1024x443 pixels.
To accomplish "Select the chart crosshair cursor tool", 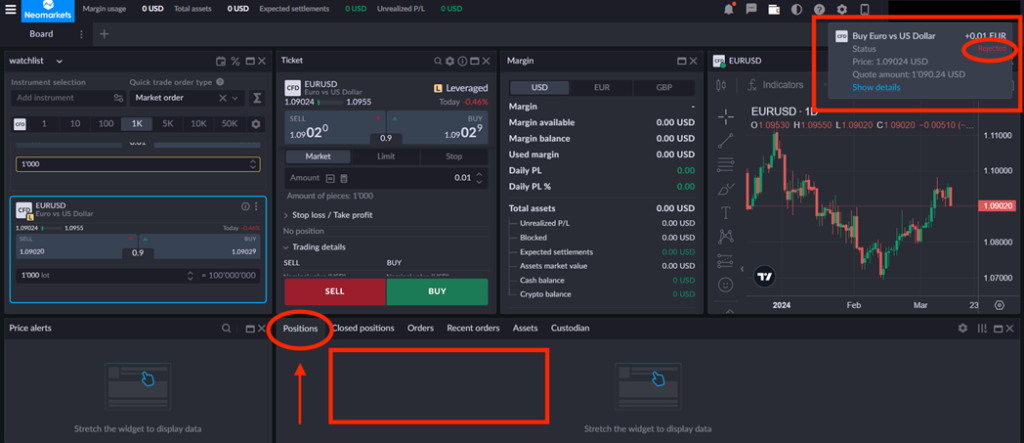I will (726, 116).
